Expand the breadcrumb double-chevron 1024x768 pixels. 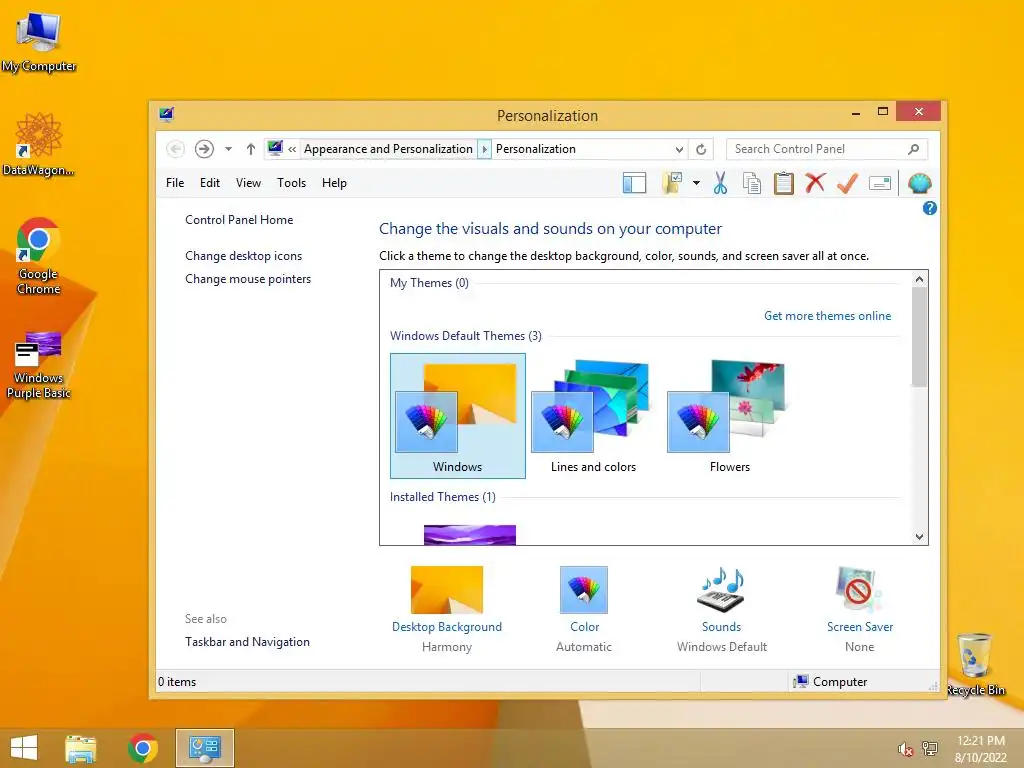[x=292, y=150]
